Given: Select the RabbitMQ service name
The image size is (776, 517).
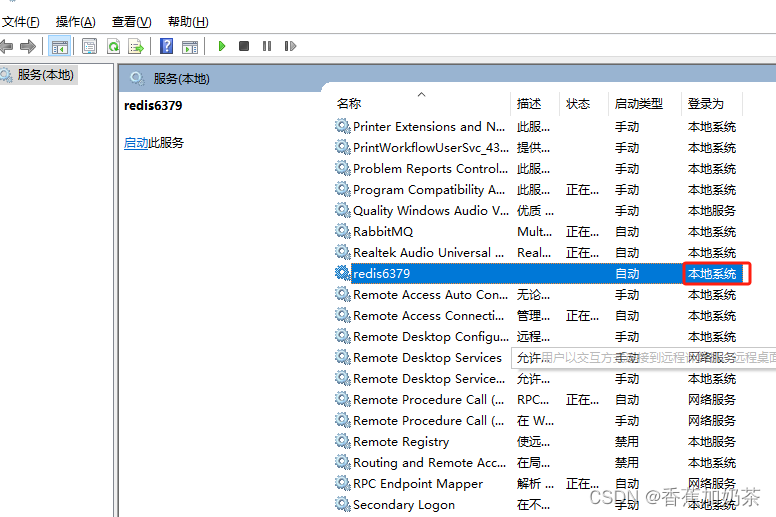Looking at the screenshot, I should (x=383, y=232).
